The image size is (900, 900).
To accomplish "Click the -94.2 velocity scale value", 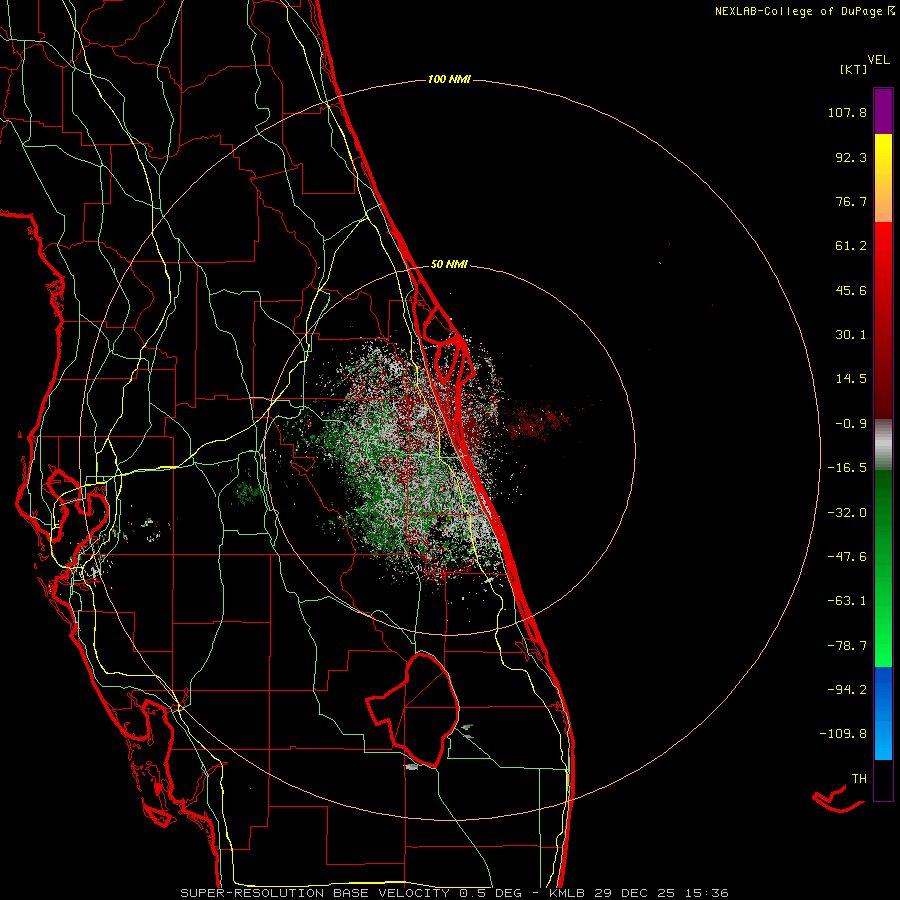I will pos(847,690).
